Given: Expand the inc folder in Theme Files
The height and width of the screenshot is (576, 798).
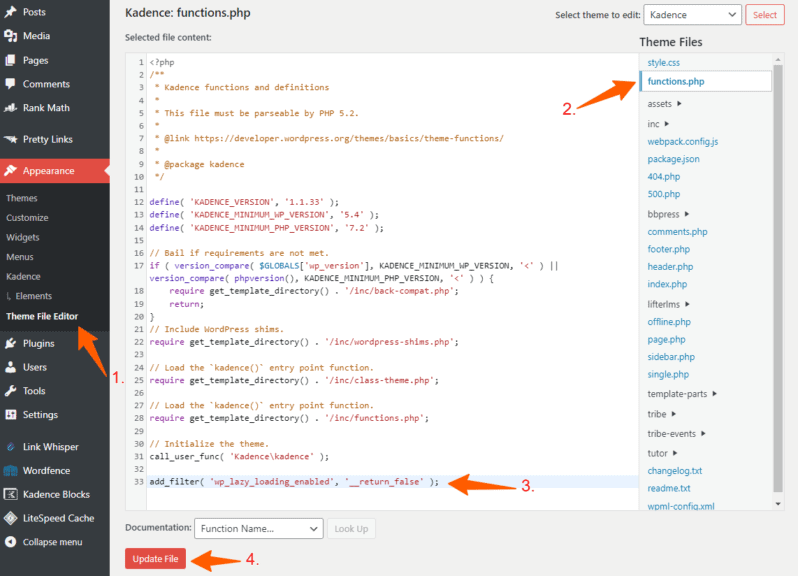Looking at the screenshot, I should (658, 124).
